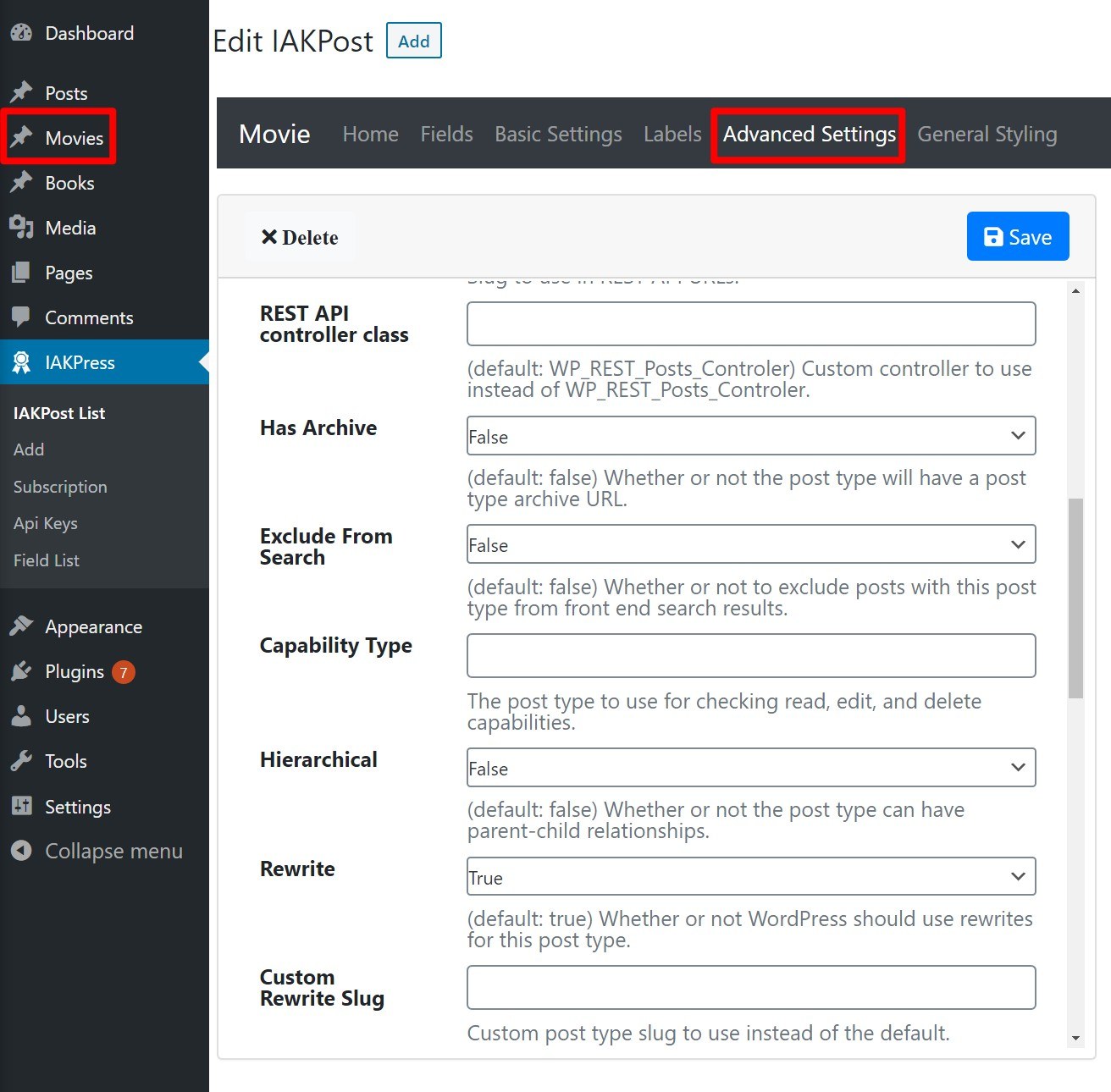Click the Posts pushpin icon

pos(21,91)
